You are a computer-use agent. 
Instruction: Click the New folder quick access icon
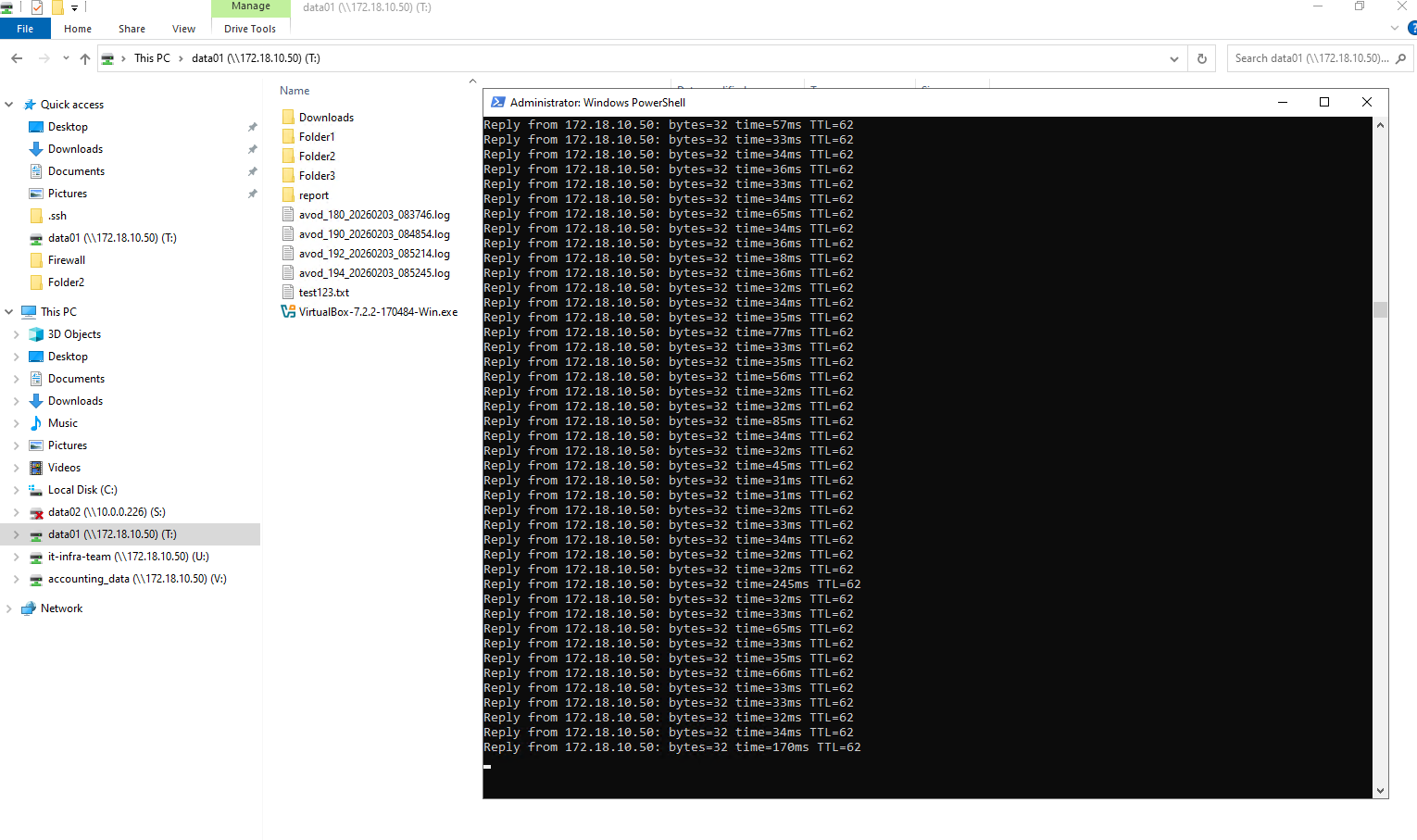click(57, 7)
